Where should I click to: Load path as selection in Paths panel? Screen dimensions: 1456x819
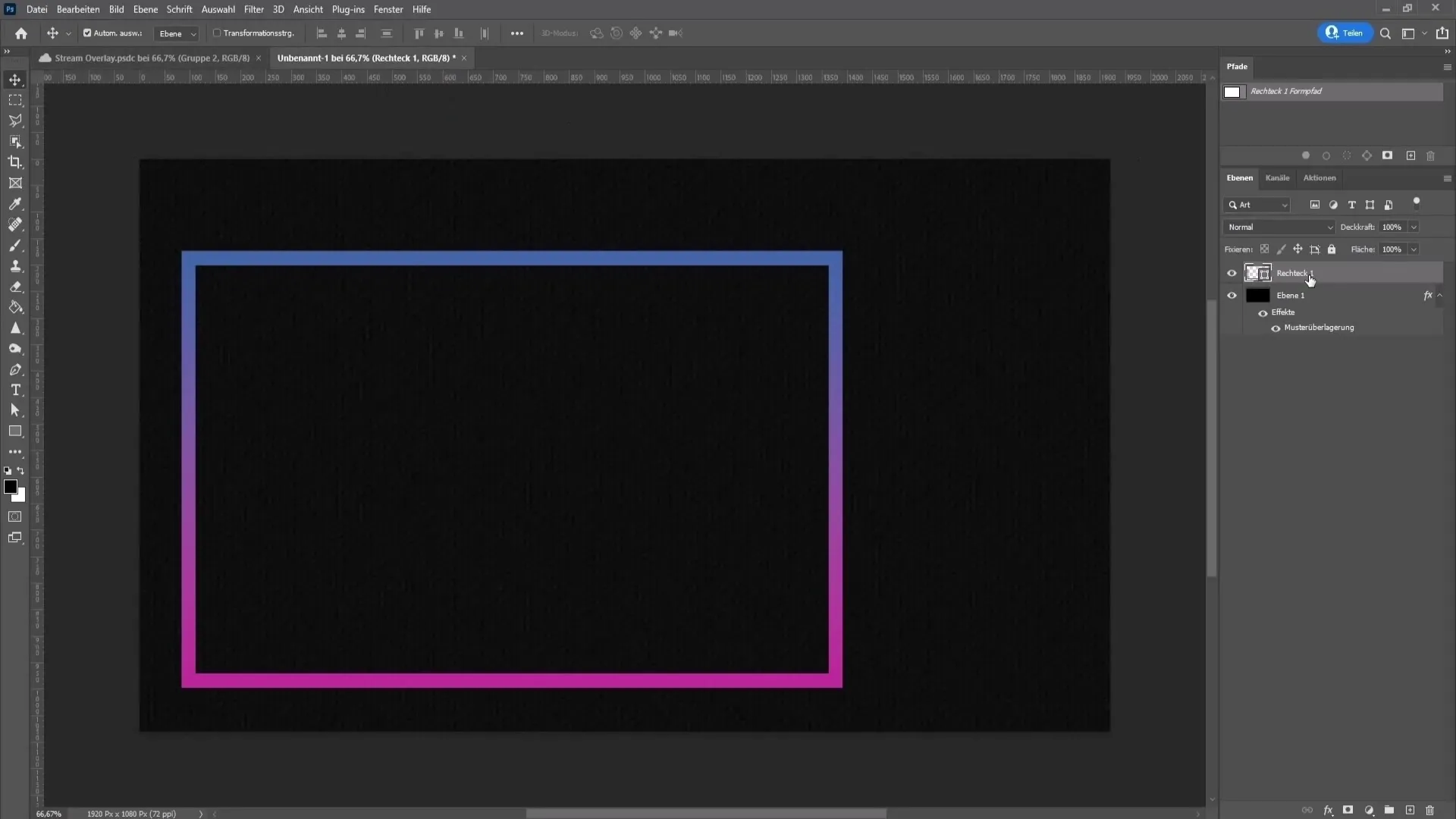coord(1347,155)
